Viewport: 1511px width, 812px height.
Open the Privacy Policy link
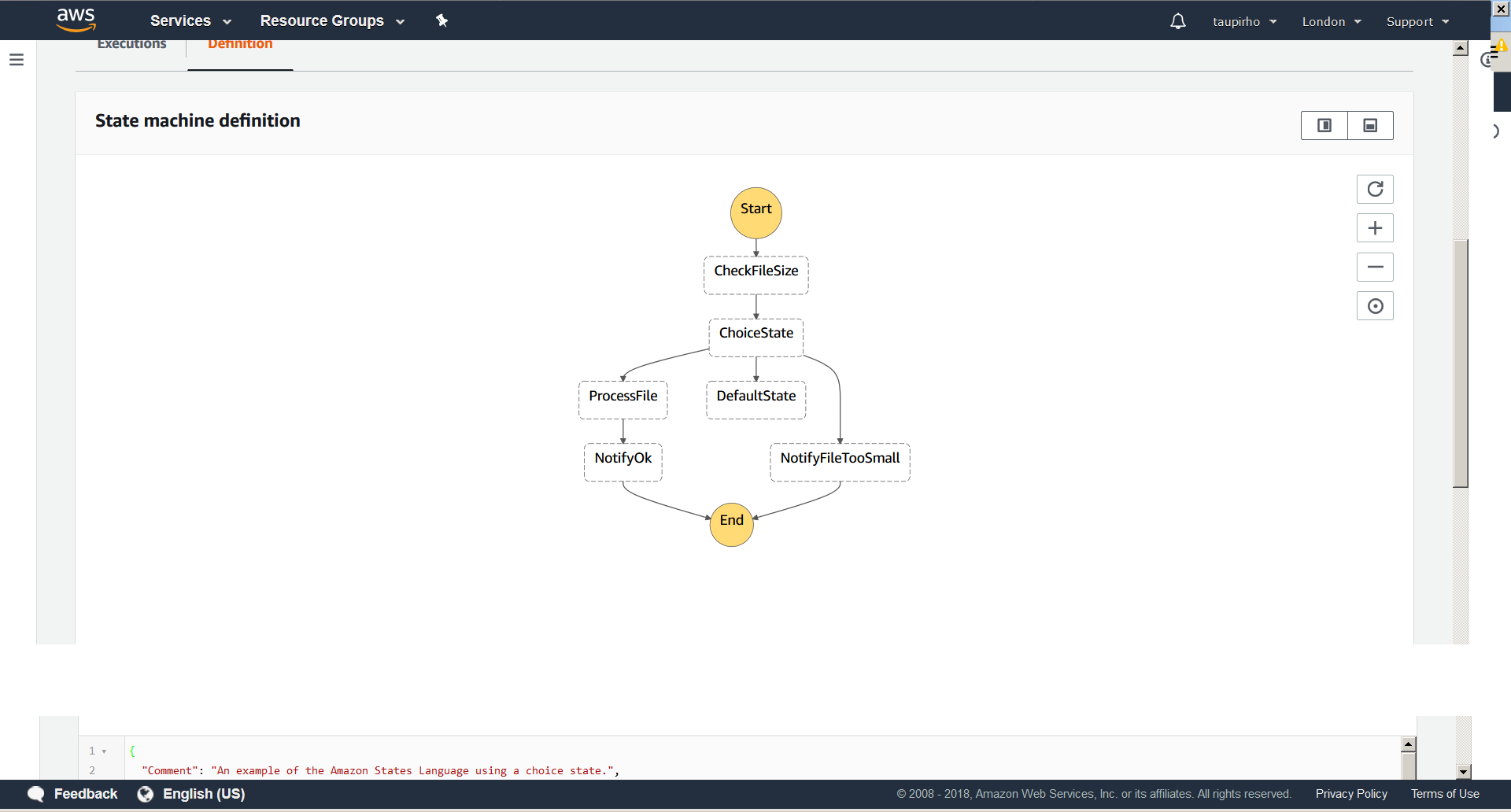pos(1351,794)
